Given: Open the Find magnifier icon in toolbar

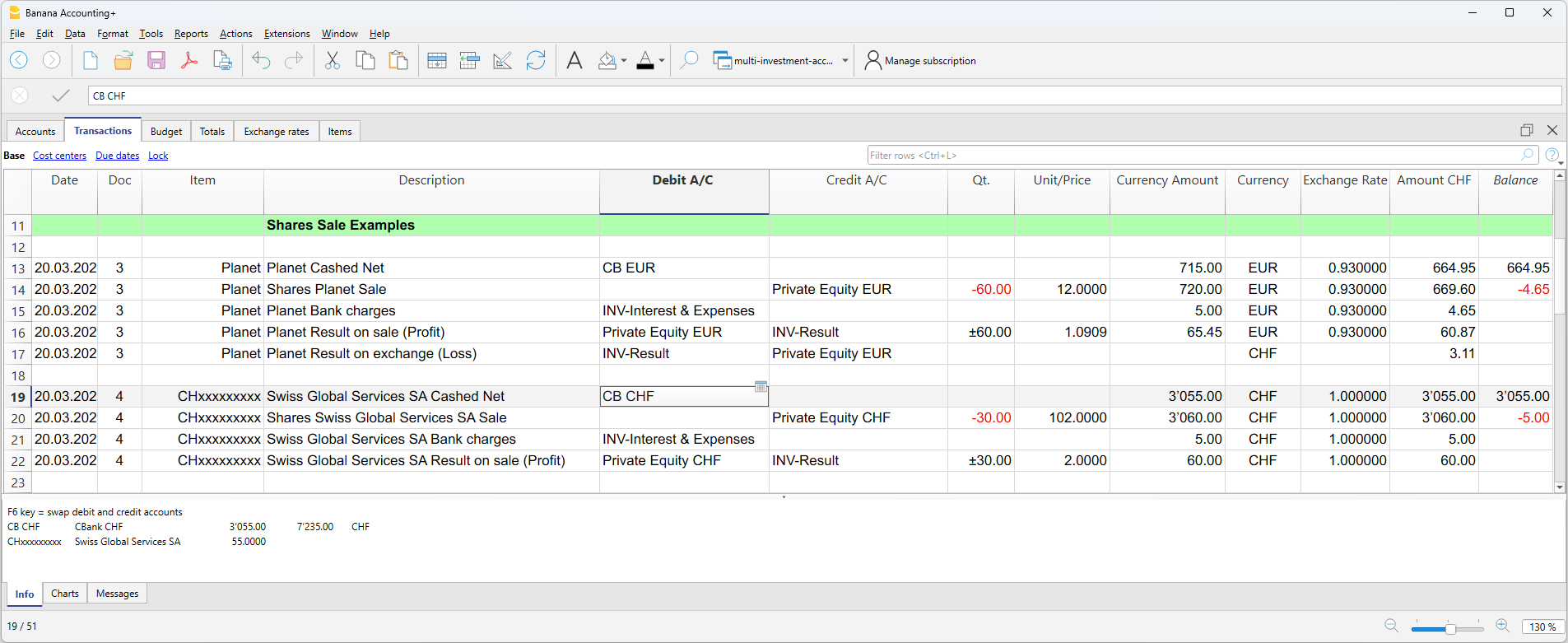Looking at the screenshot, I should (x=689, y=60).
